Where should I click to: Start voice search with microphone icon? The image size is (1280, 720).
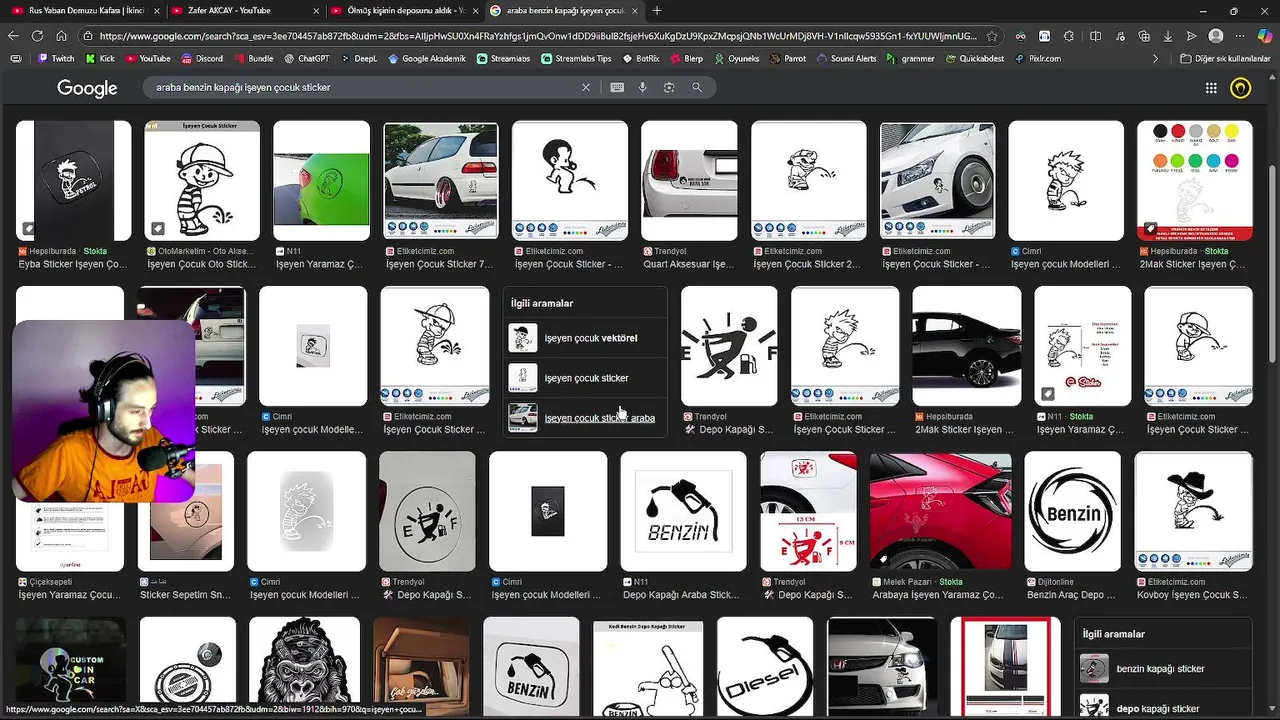point(643,88)
